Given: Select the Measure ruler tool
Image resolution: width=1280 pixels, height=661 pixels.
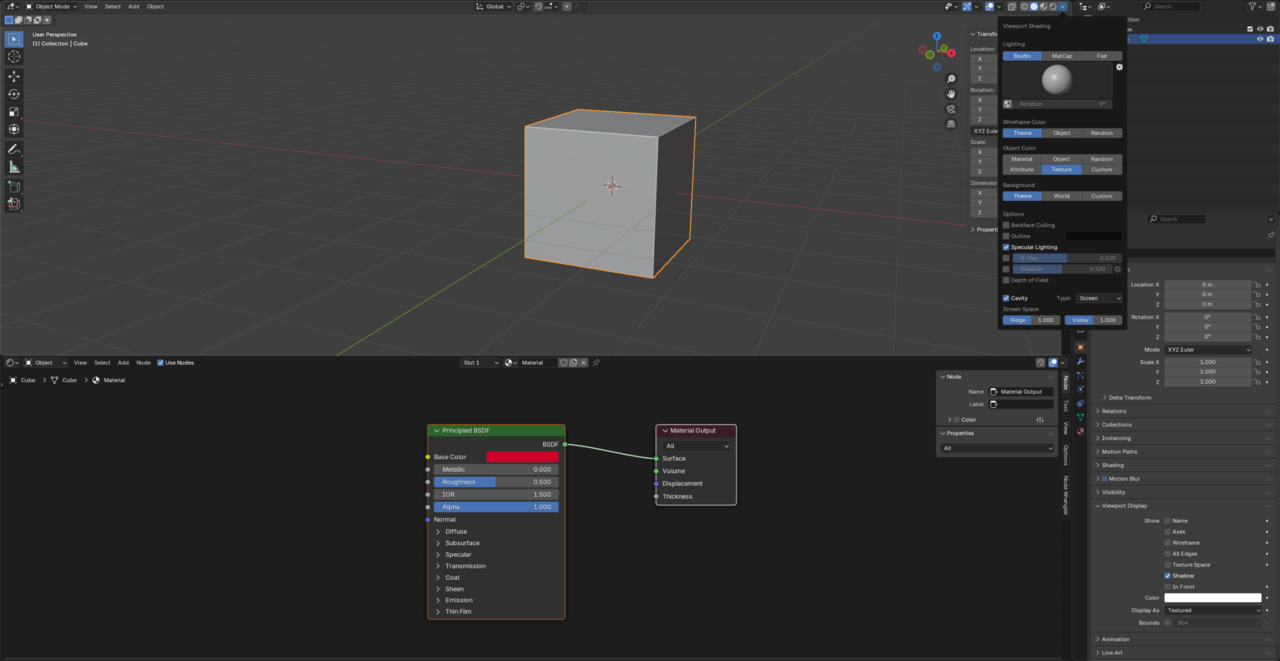Looking at the screenshot, I should 14,167.
